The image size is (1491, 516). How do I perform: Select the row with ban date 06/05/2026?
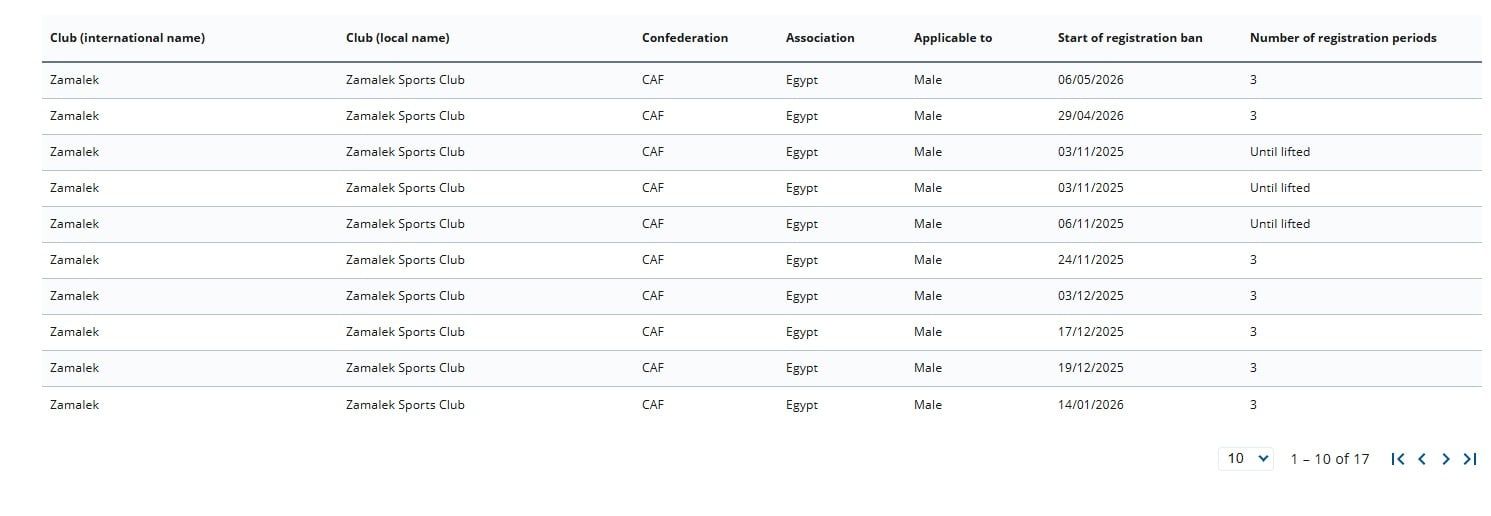pos(762,80)
